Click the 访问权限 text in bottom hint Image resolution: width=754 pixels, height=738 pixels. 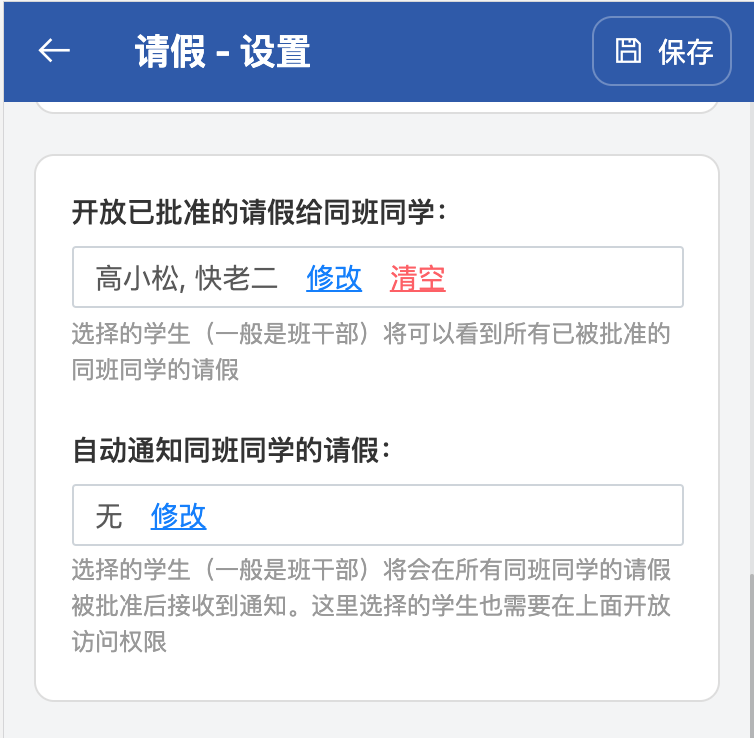click(119, 641)
